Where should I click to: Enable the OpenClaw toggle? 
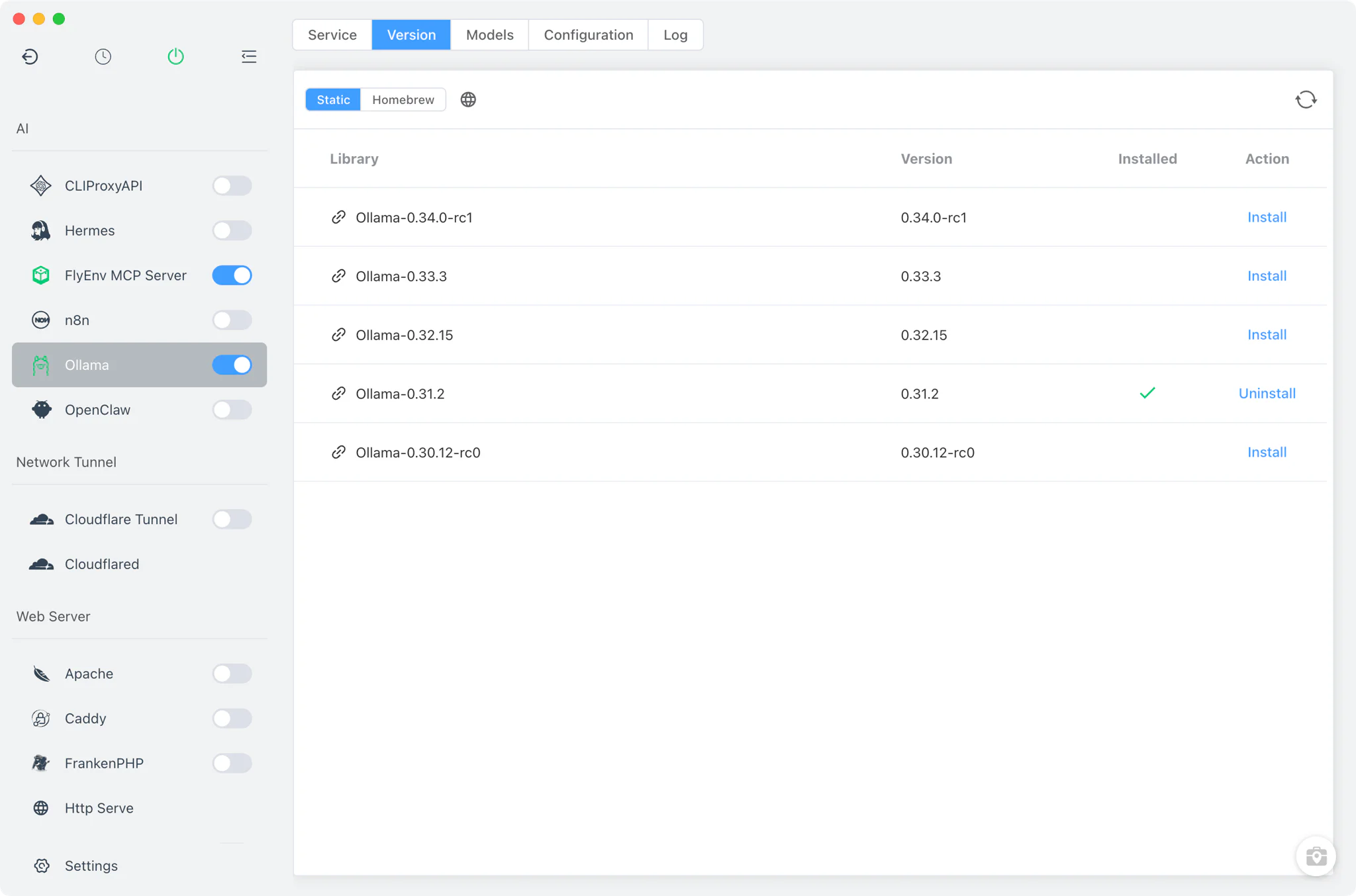click(232, 410)
